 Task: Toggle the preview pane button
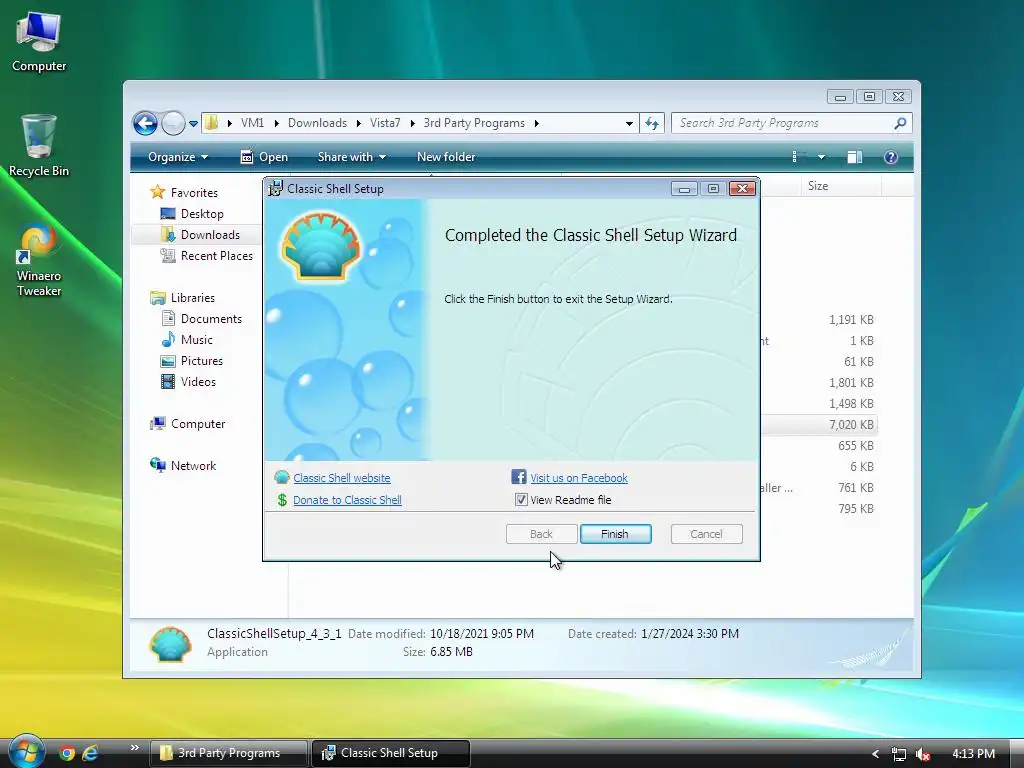point(855,157)
